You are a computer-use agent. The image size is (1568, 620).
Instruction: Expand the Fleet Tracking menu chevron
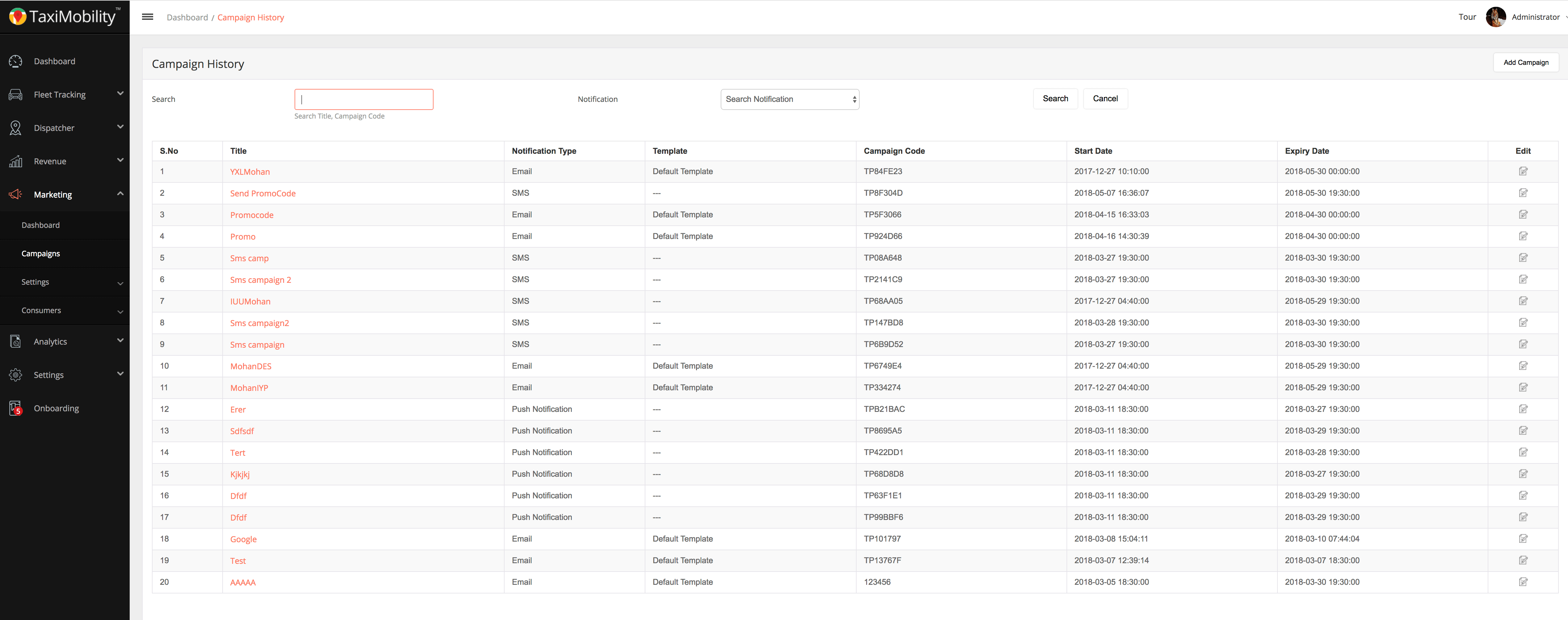(x=120, y=94)
